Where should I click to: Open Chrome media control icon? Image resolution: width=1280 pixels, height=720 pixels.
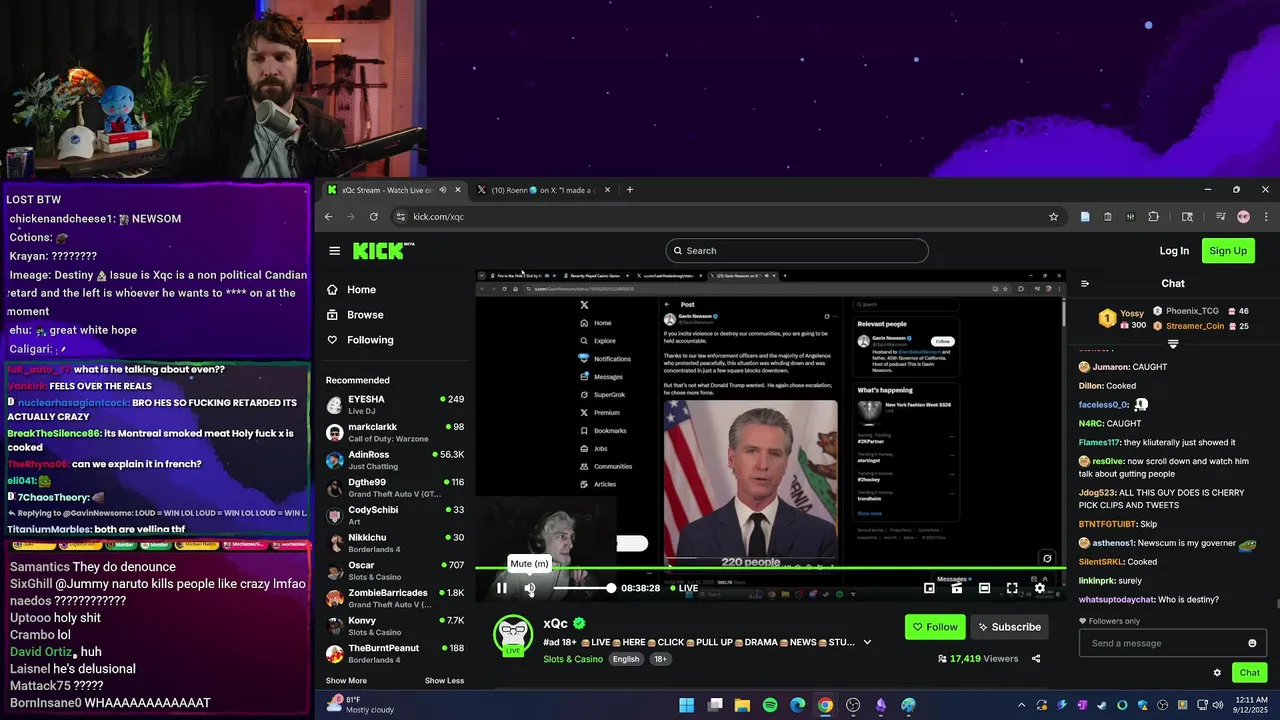coord(1221,217)
